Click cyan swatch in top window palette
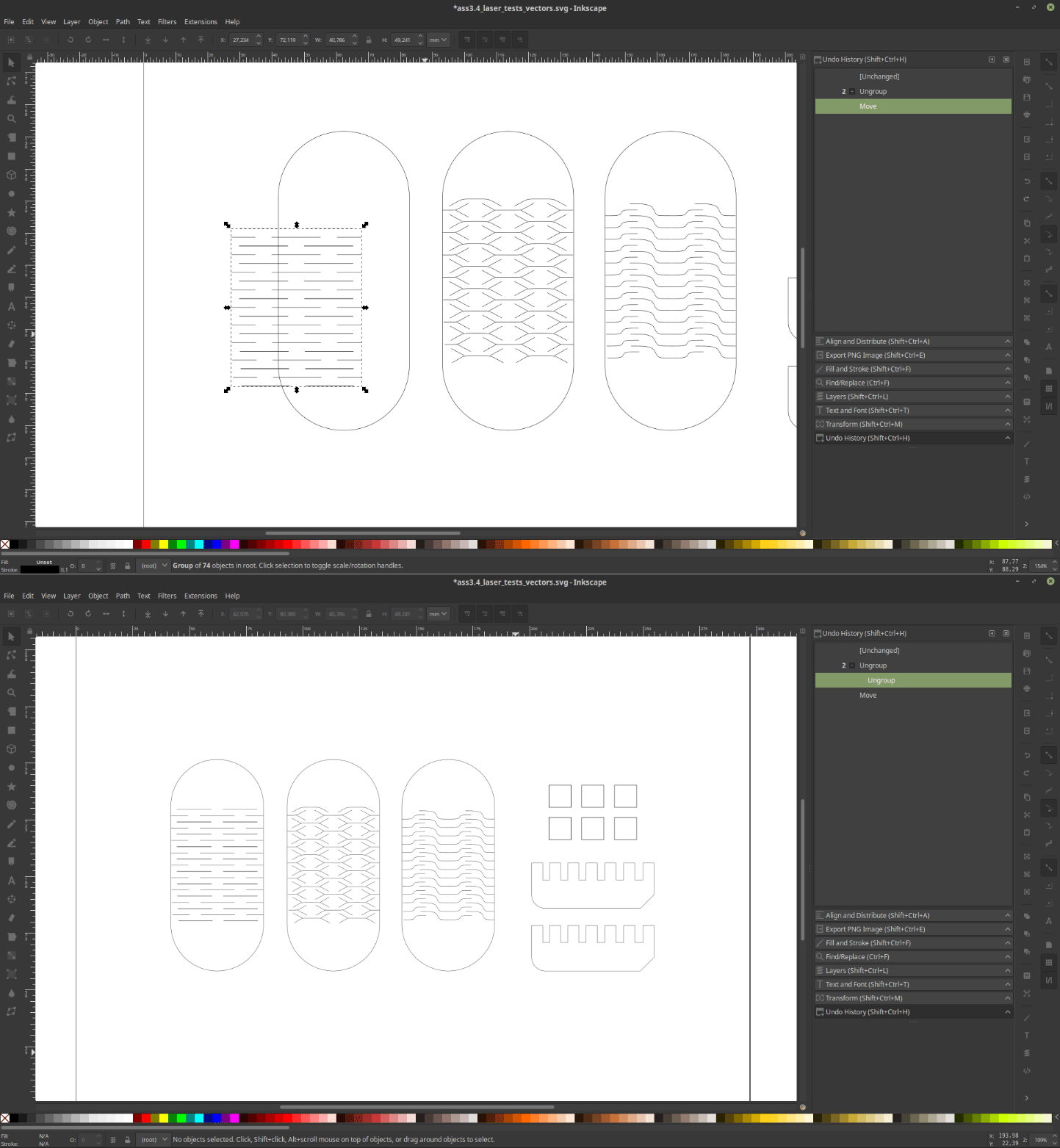The height and width of the screenshot is (1148, 1060). [199, 544]
